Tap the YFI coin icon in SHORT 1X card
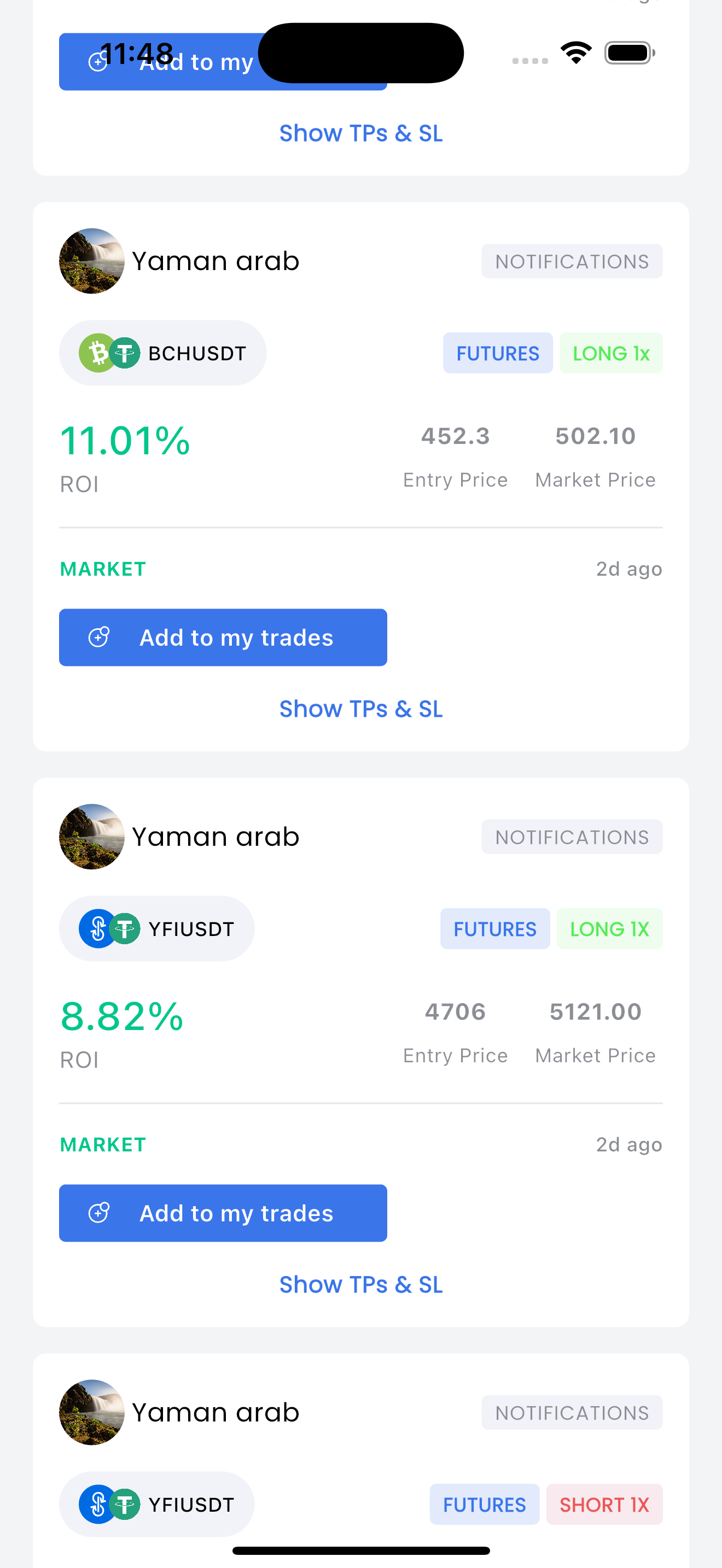 click(x=96, y=1505)
